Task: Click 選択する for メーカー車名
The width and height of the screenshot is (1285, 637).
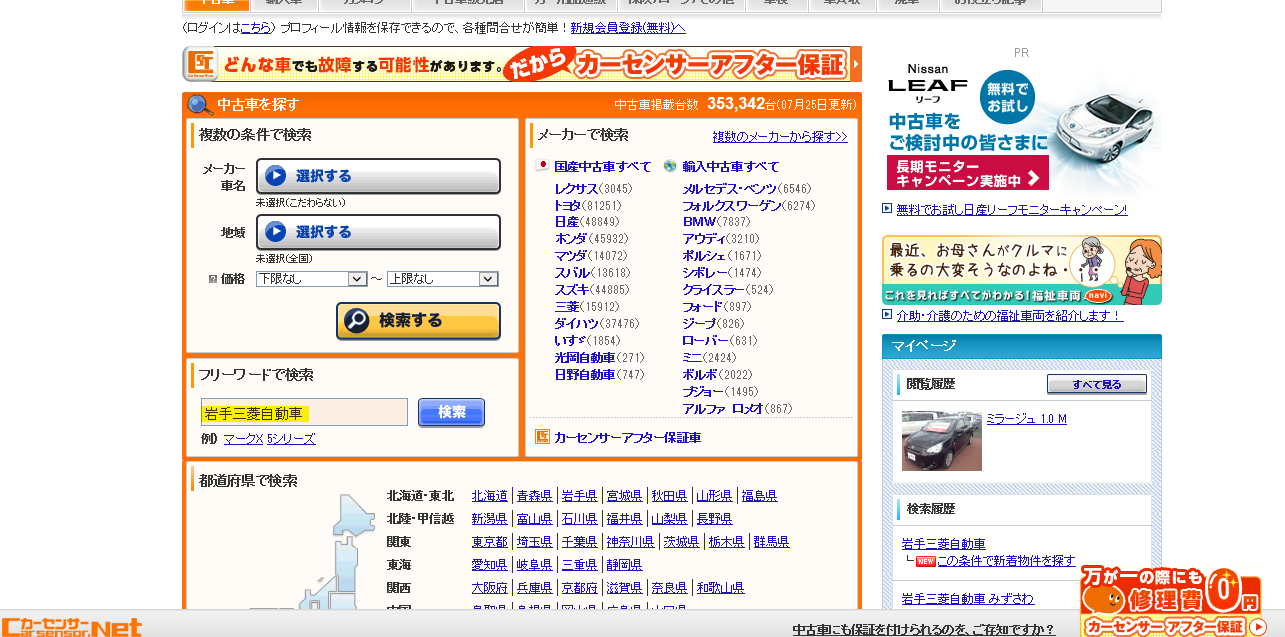Action: tap(378, 176)
